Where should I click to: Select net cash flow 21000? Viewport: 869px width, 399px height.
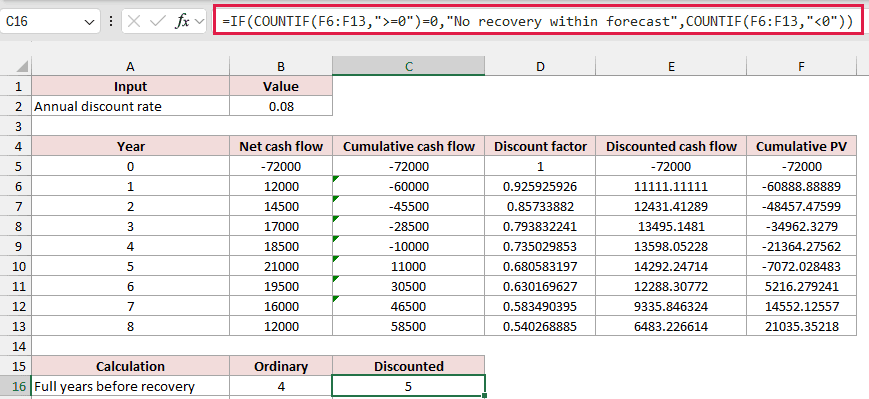click(281, 266)
